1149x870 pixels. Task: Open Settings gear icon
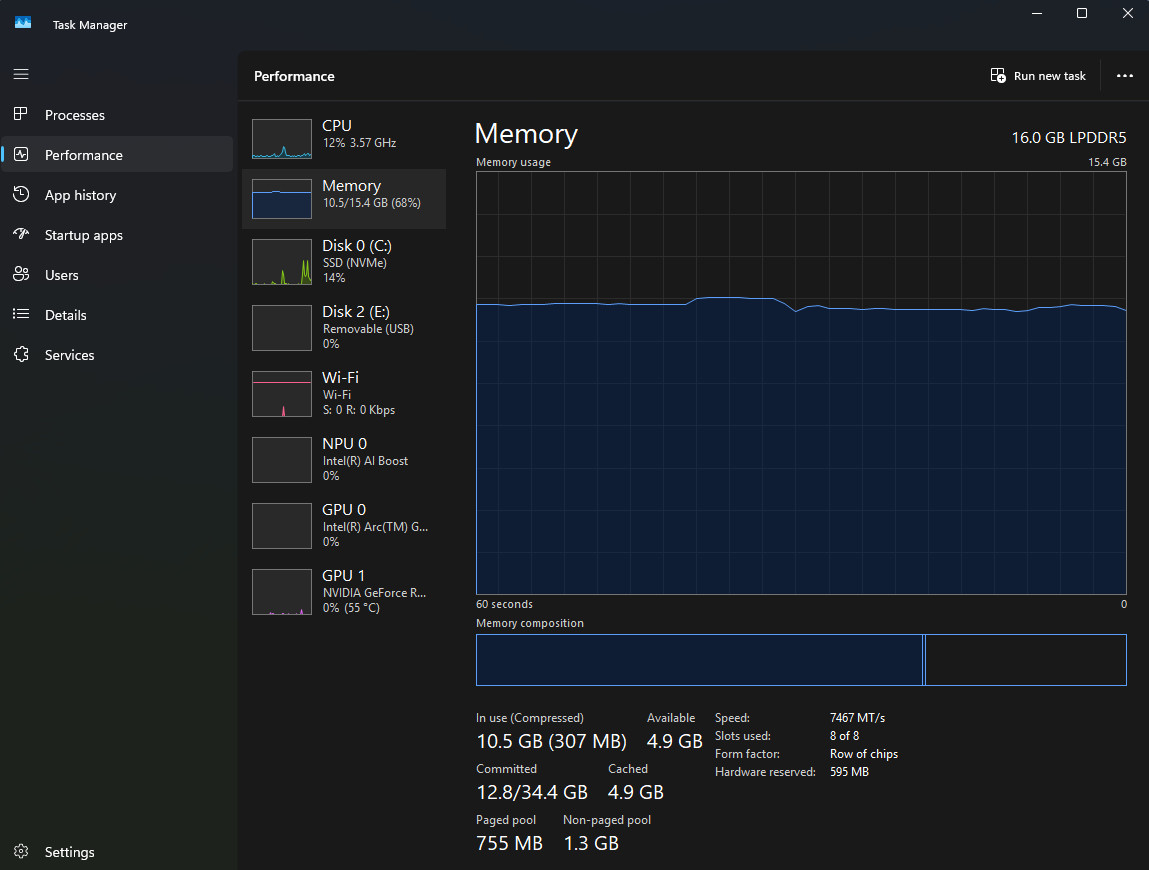tap(21, 851)
